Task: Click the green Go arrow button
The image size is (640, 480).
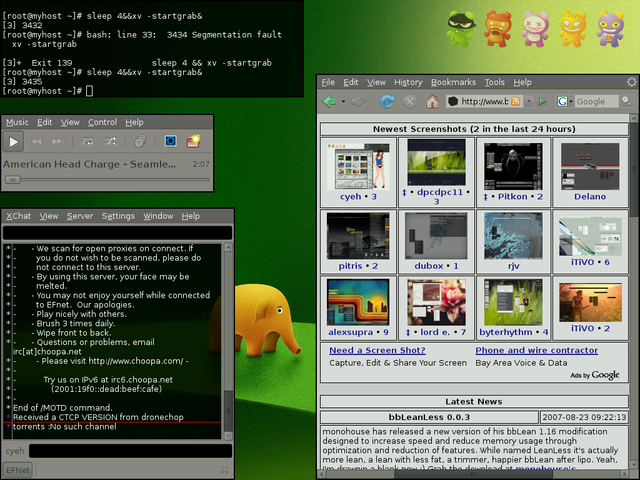Action: pos(542,101)
